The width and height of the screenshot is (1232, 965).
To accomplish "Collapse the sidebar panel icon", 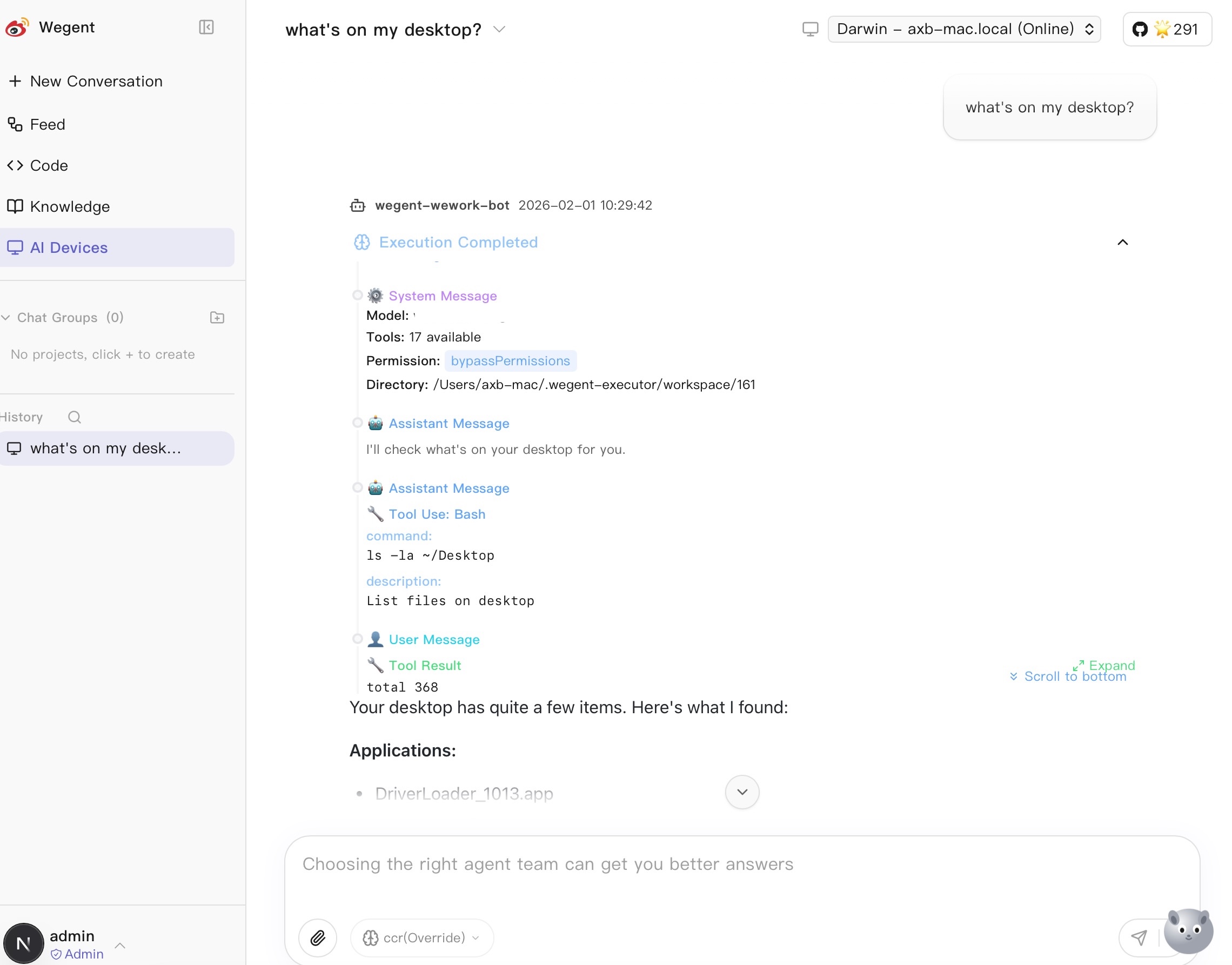I will [206, 27].
